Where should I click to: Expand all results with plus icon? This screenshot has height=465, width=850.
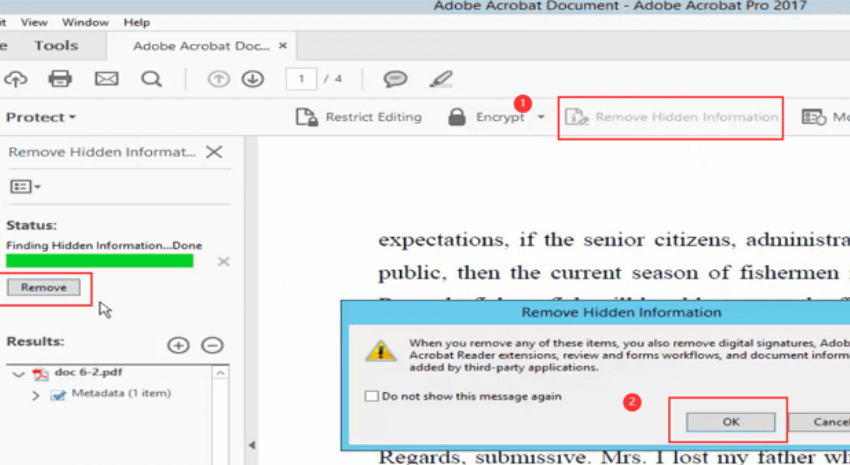[x=178, y=345]
